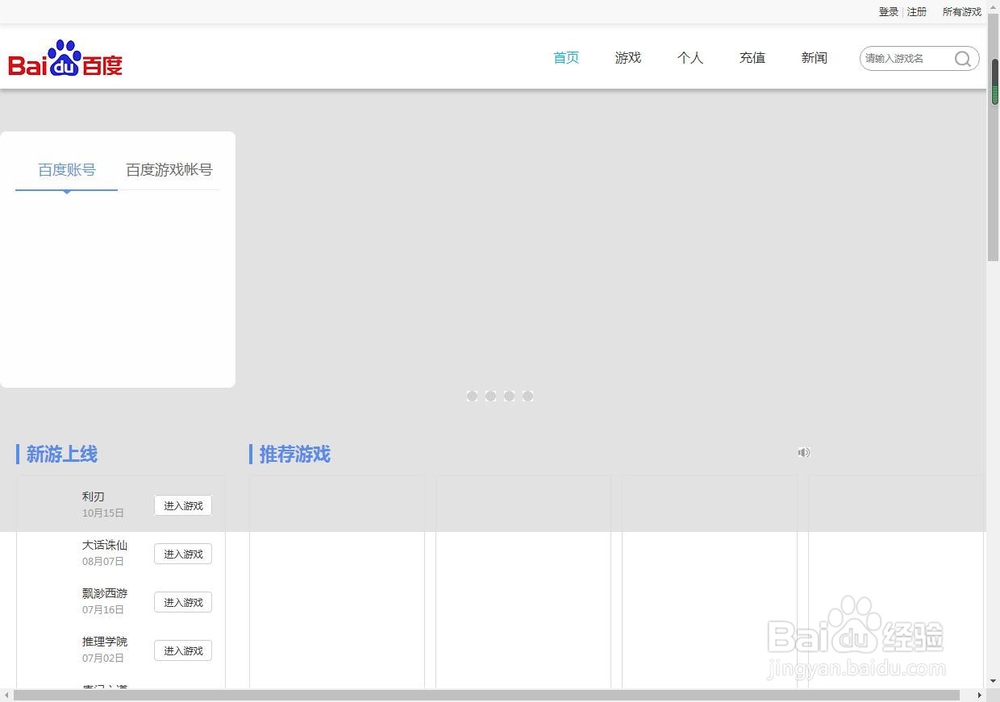Open the 游戏 navigation item

628,58
